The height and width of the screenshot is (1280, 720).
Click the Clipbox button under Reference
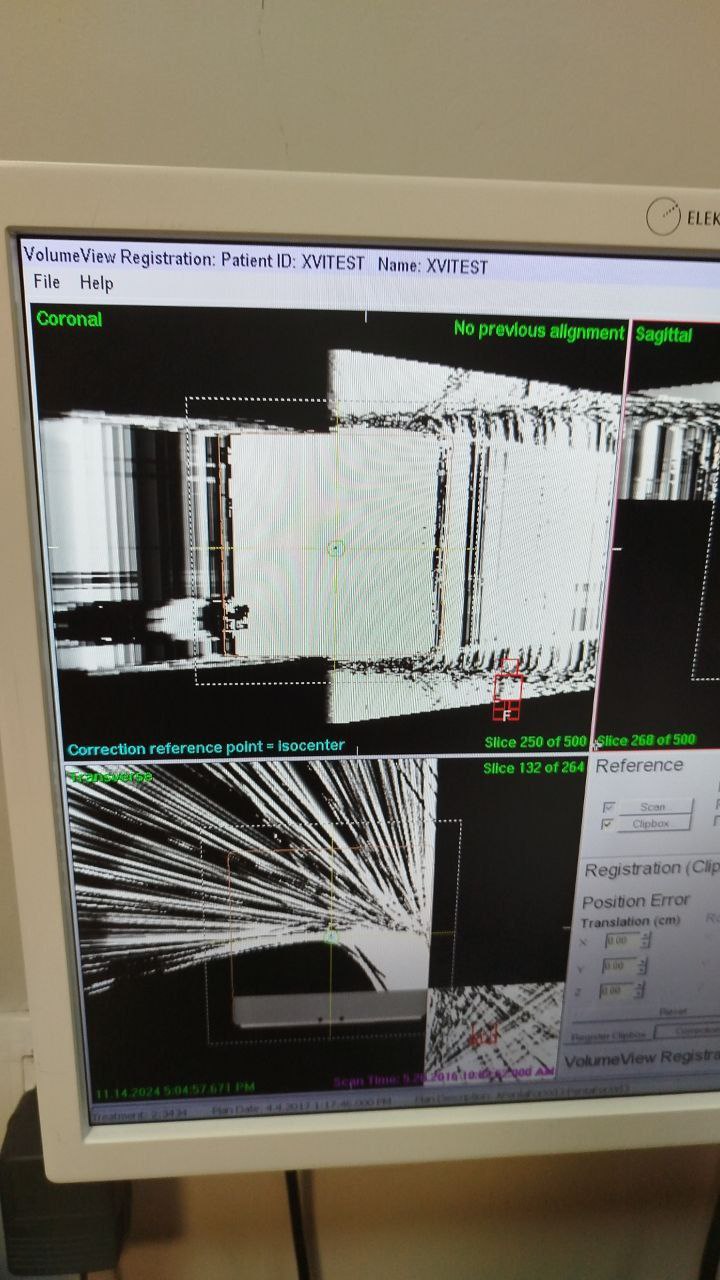pos(652,824)
